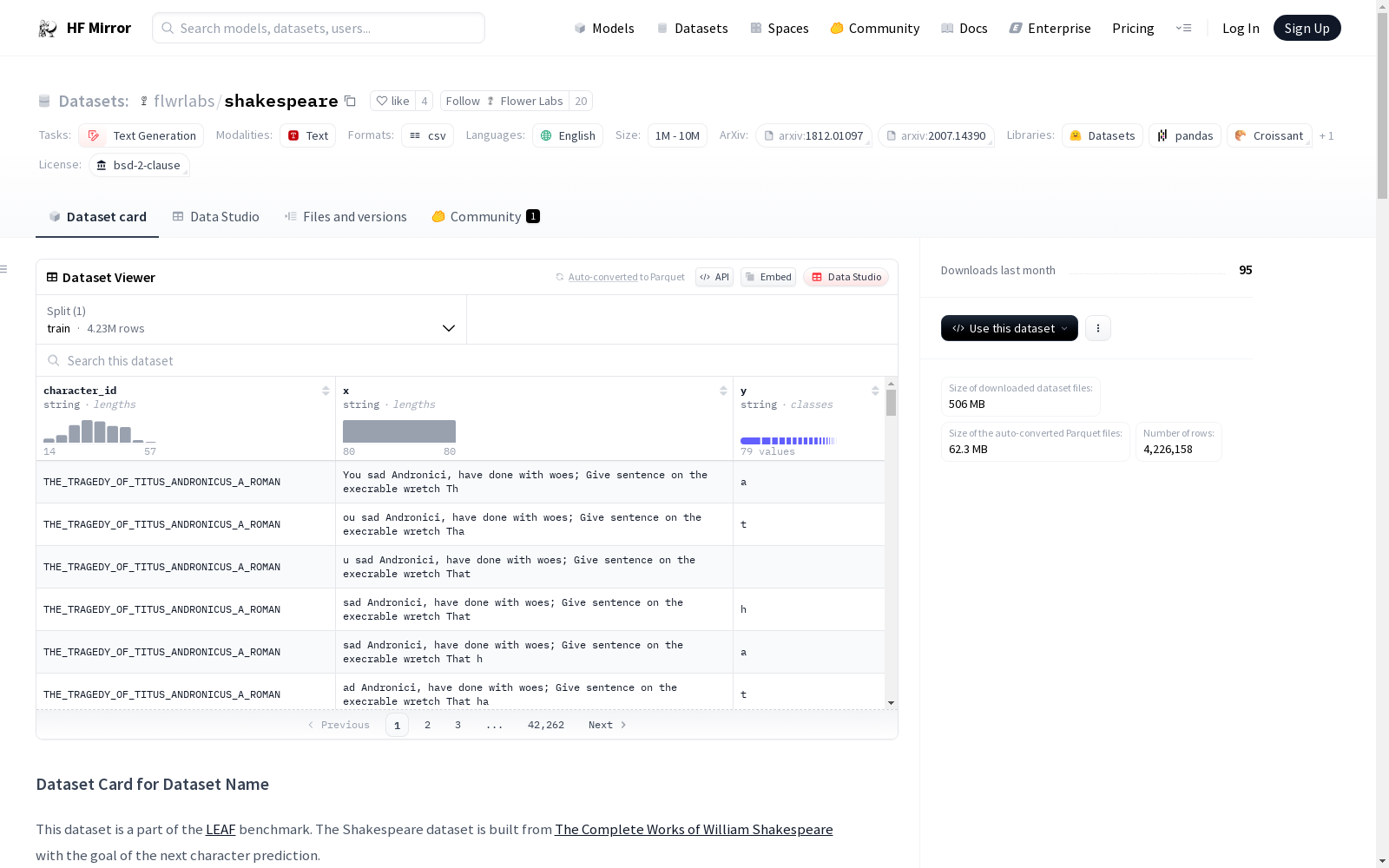The width and height of the screenshot is (1389, 868).
Task: Click the like count 4
Action: pyautogui.click(x=425, y=101)
